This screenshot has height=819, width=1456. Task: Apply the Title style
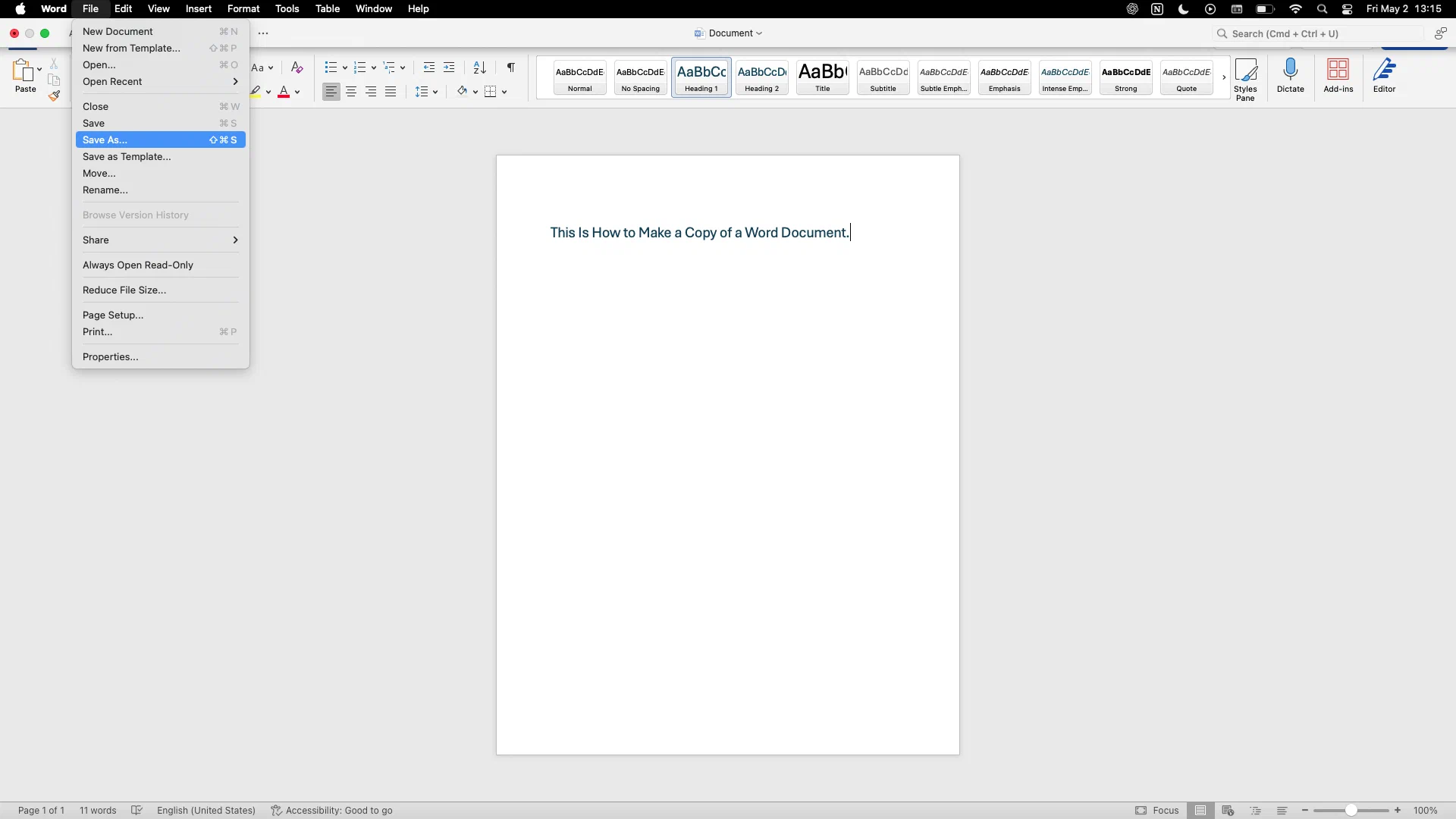(822, 77)
